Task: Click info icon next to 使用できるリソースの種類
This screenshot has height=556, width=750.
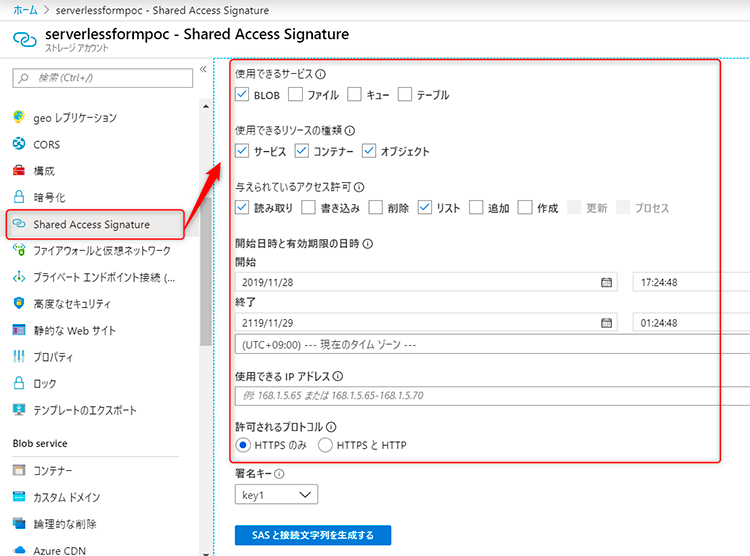Action: pyautogui.click(x=350, y=131)
